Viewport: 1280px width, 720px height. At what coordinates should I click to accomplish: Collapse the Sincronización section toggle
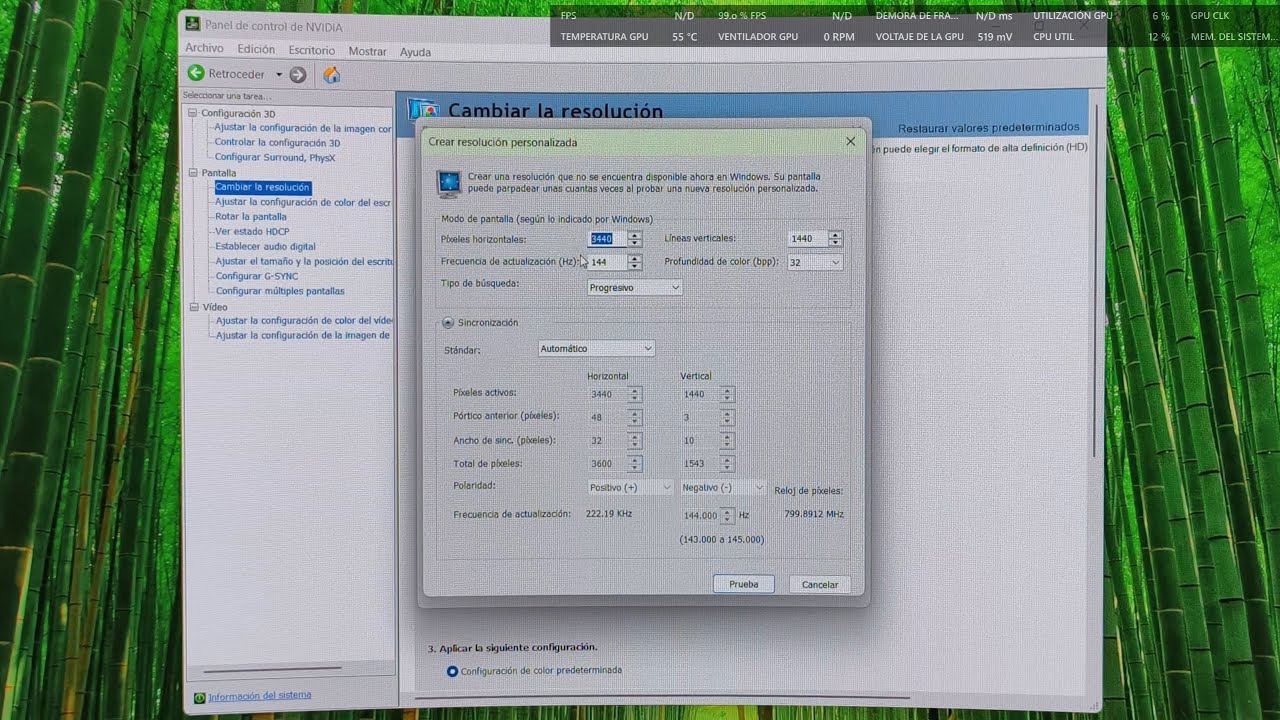448,322
